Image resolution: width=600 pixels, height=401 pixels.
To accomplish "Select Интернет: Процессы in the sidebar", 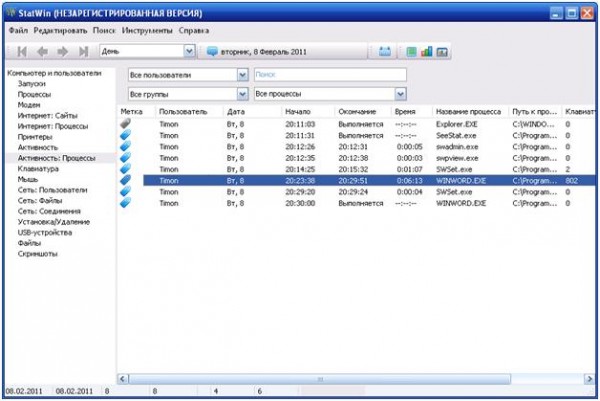I will [53, 126].
